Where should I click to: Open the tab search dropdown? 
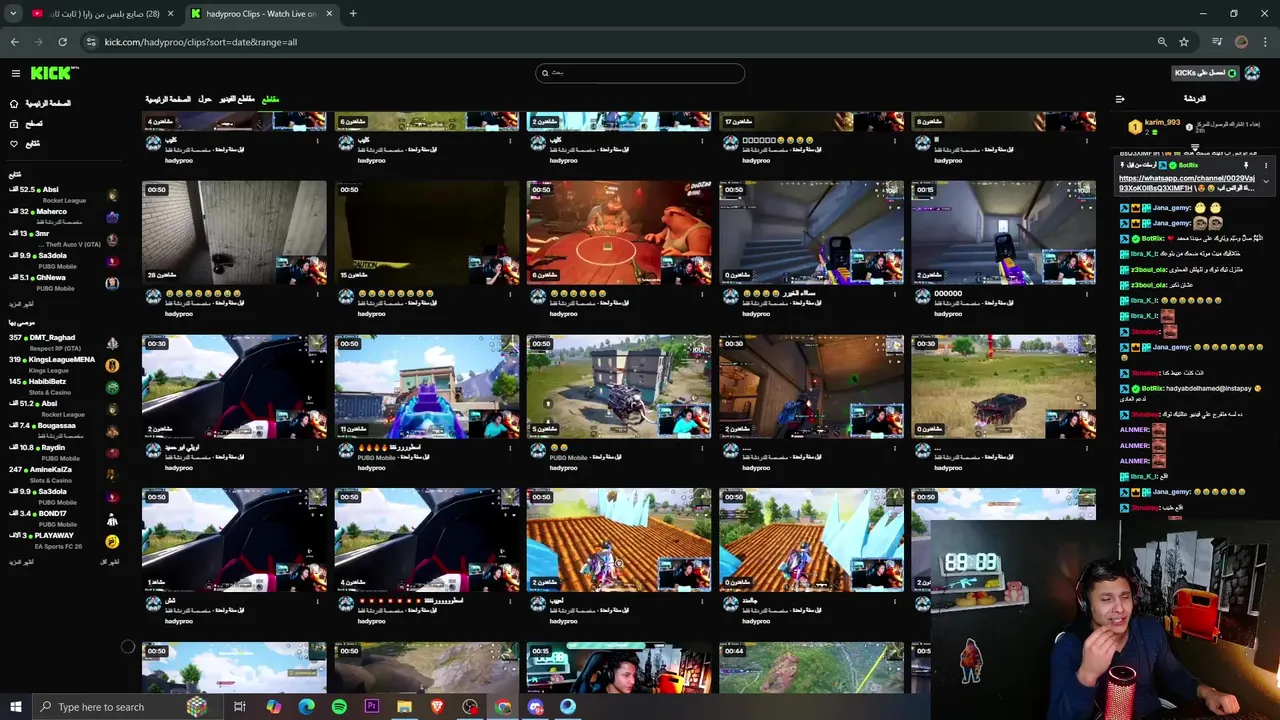point(13,14)
